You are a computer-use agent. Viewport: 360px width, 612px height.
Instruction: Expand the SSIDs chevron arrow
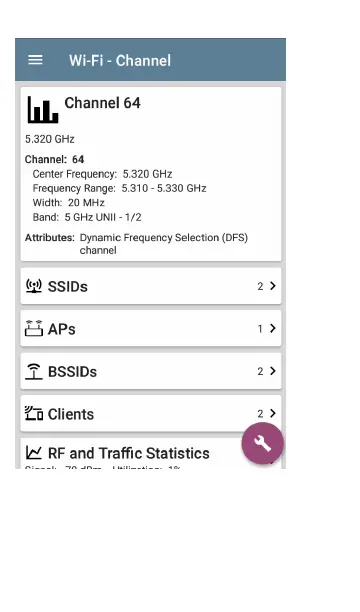[273, 286]
